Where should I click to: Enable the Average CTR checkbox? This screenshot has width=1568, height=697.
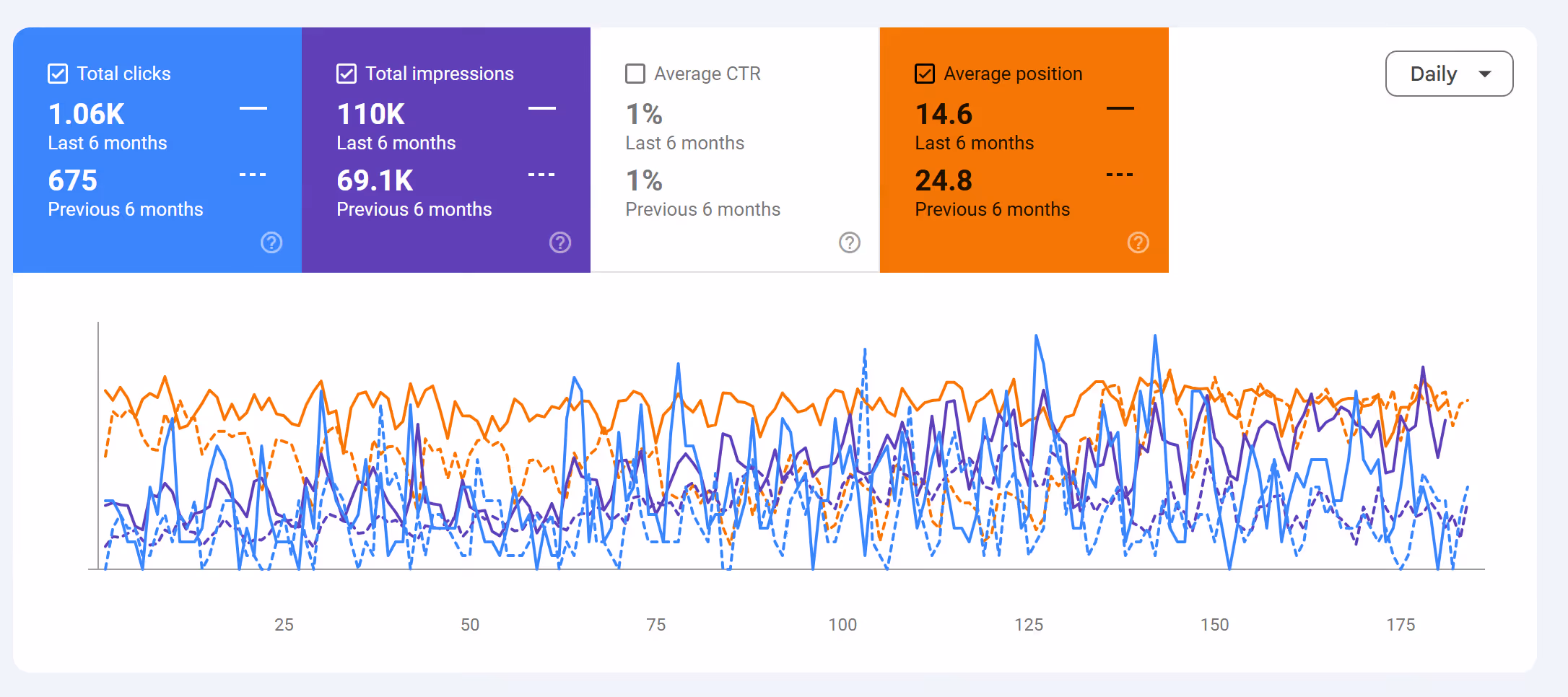tap(635, 74)
